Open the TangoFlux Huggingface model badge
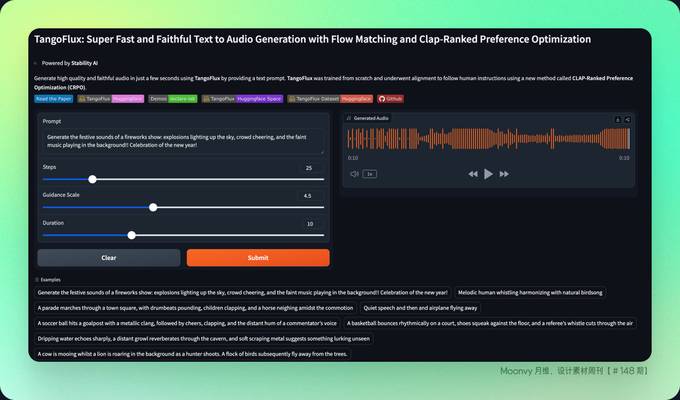This screenshot has height=400, width=680. tap(111, 99)
